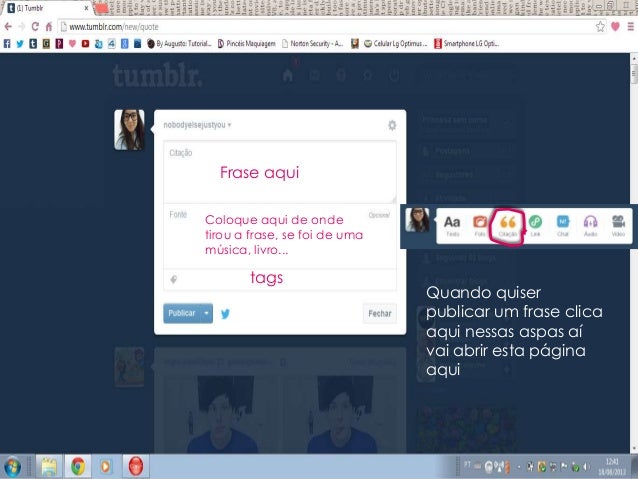638x479 pixels.
Task: Open the Smartphone LG Opti bookmark
Action: (x=467, y=44)
